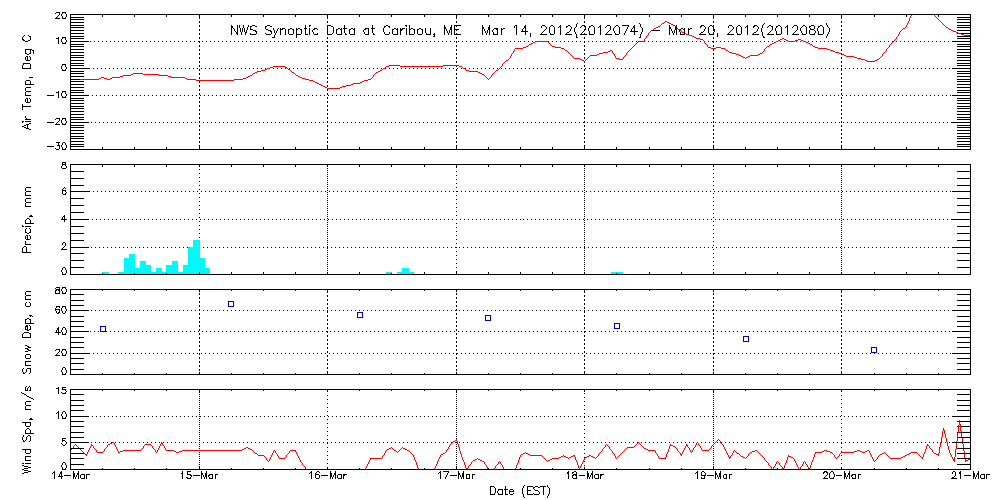Click the lowest snow depth marker after 20-Mar
Image resolution: width=1000 pixels, height=500 pixels.
coord(874,349)
